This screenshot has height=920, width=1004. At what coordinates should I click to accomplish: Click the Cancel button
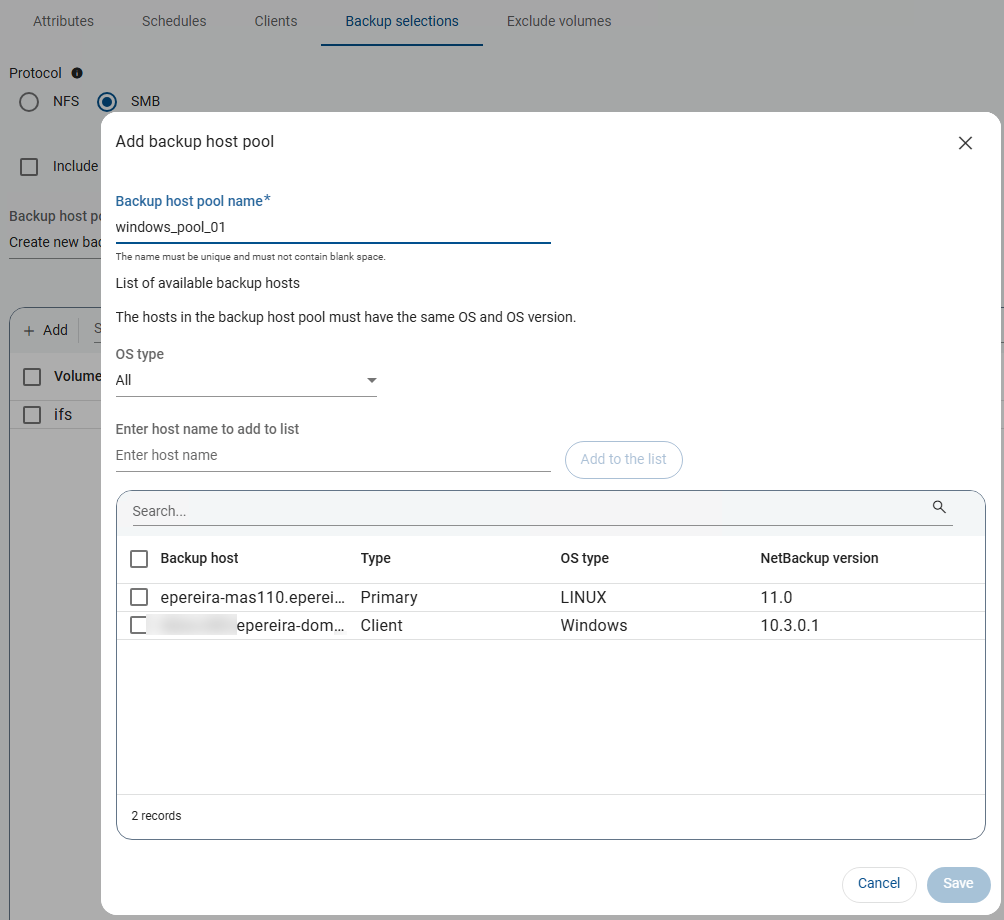[x=879, y=883]
